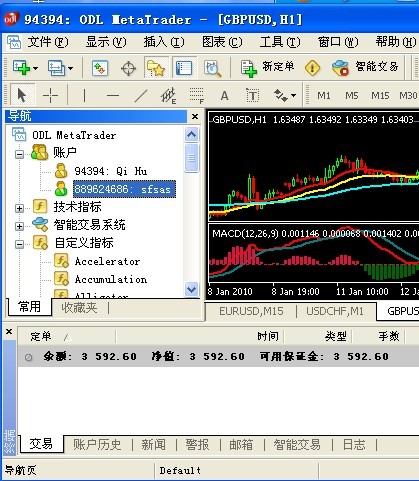Select the cursor arrow tool
Viewport: 419px width, 481px height.
point(22,96)
